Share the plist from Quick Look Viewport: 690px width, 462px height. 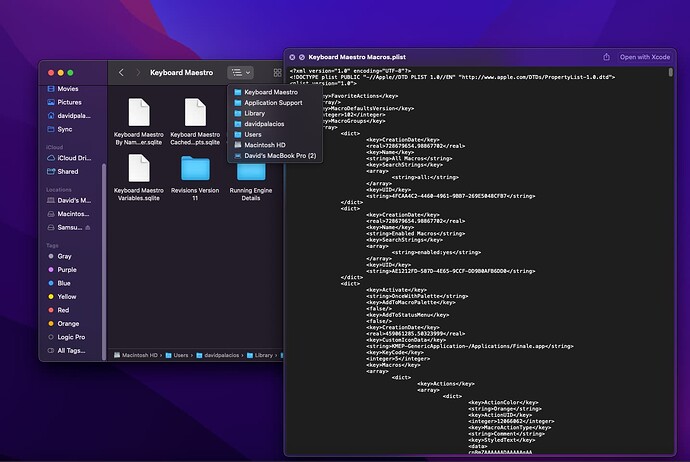click(x=606, y=57)
